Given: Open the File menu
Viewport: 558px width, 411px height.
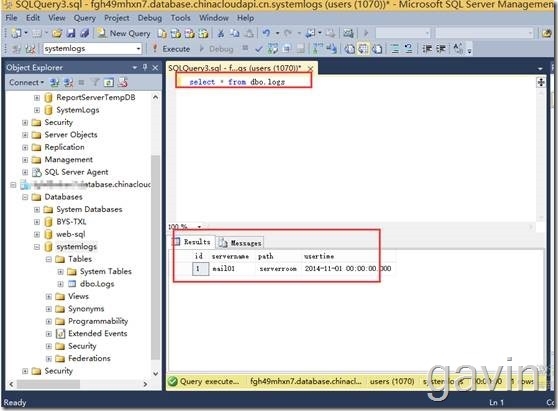Looking at the screenshot, I should click(11, 18).
